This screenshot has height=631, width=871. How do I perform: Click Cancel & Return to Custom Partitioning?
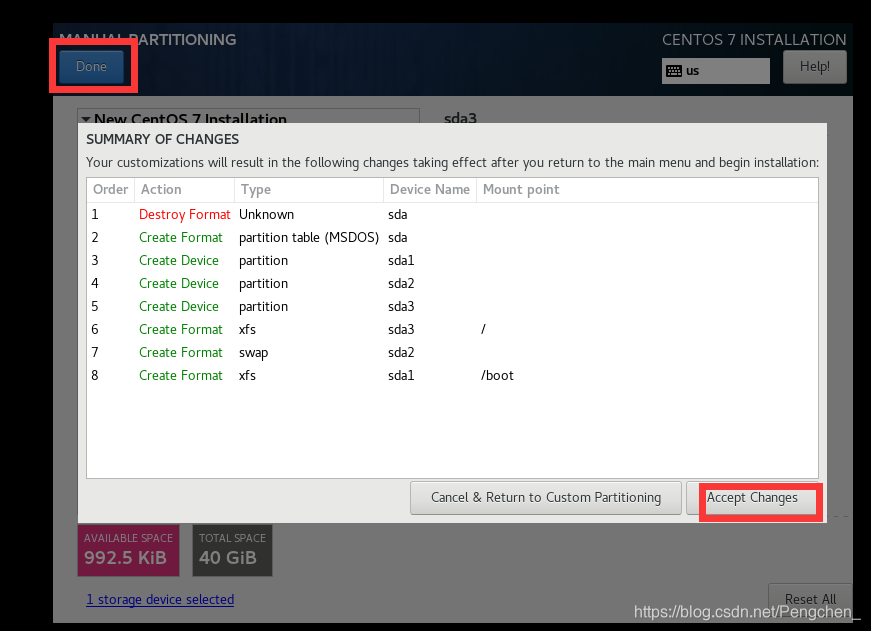pyautogui.click(x=545, y=498)
